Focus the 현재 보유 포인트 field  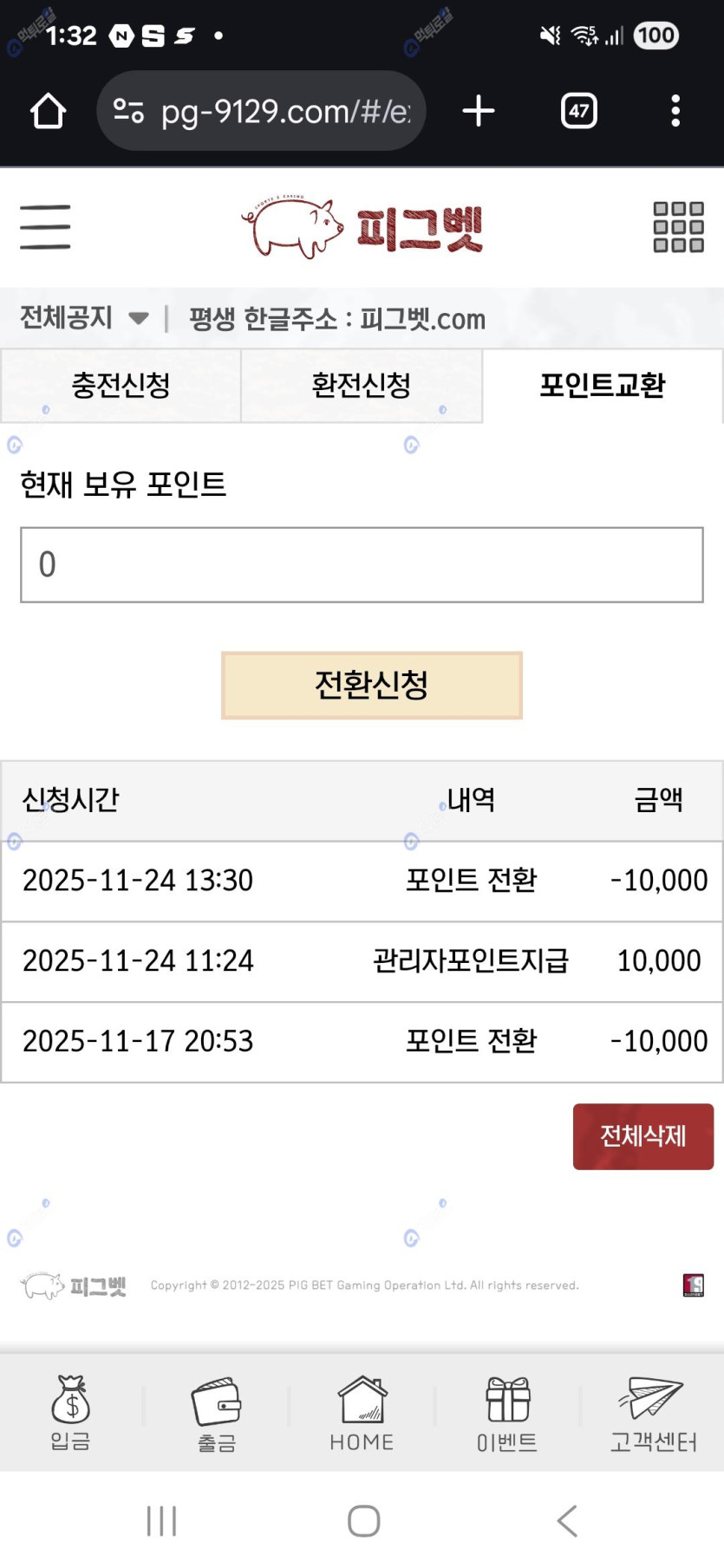[362, 564]
